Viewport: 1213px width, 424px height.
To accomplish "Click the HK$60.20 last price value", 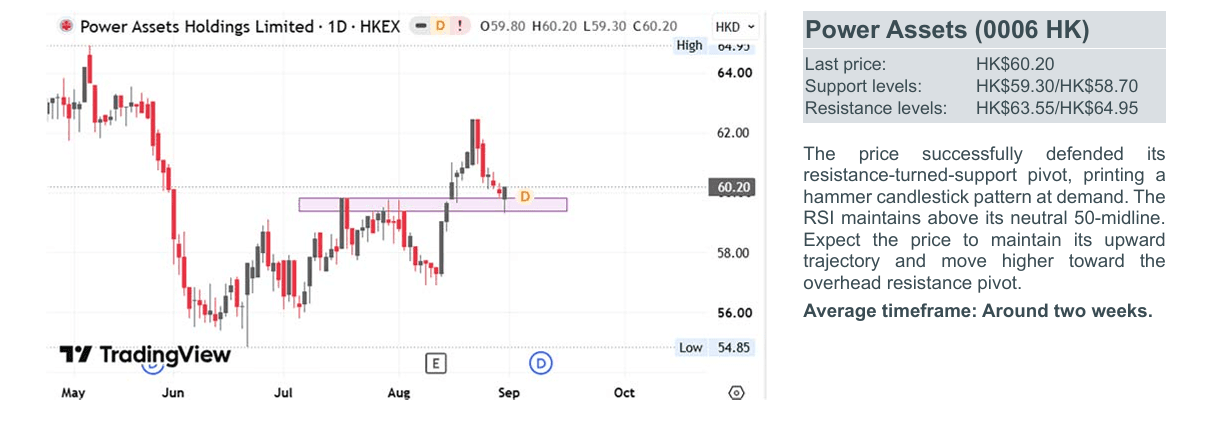I will point(1015,65).
